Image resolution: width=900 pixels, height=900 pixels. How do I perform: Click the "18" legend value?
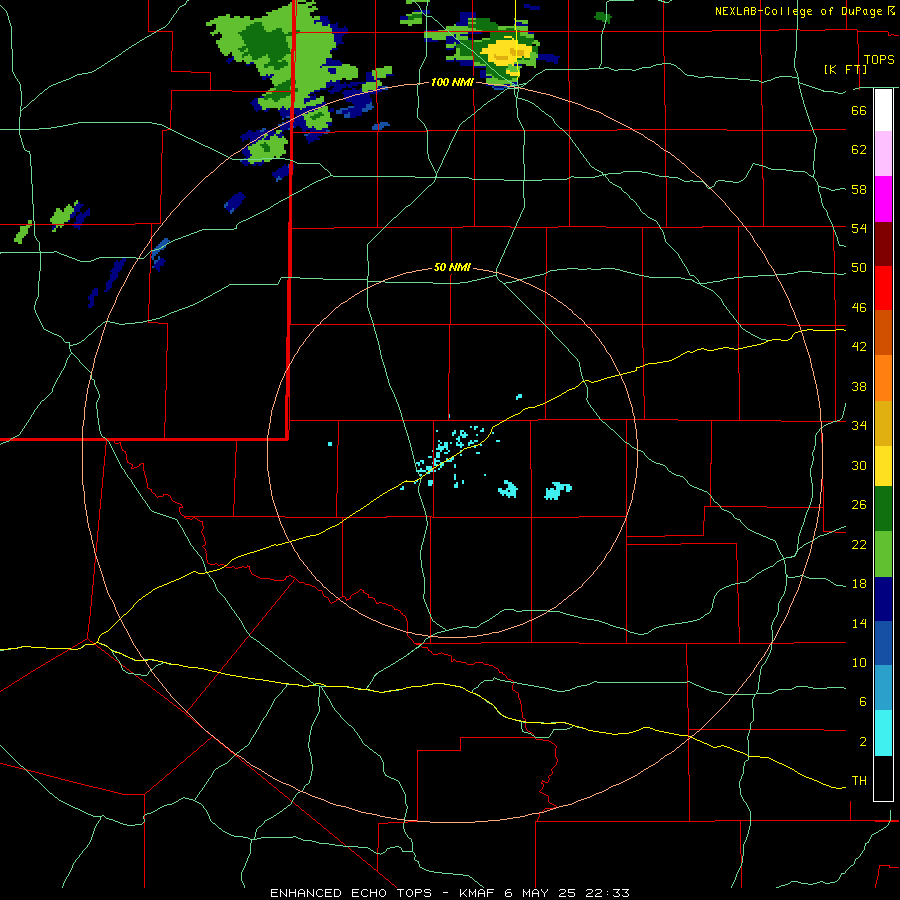[x=859, y=584]
